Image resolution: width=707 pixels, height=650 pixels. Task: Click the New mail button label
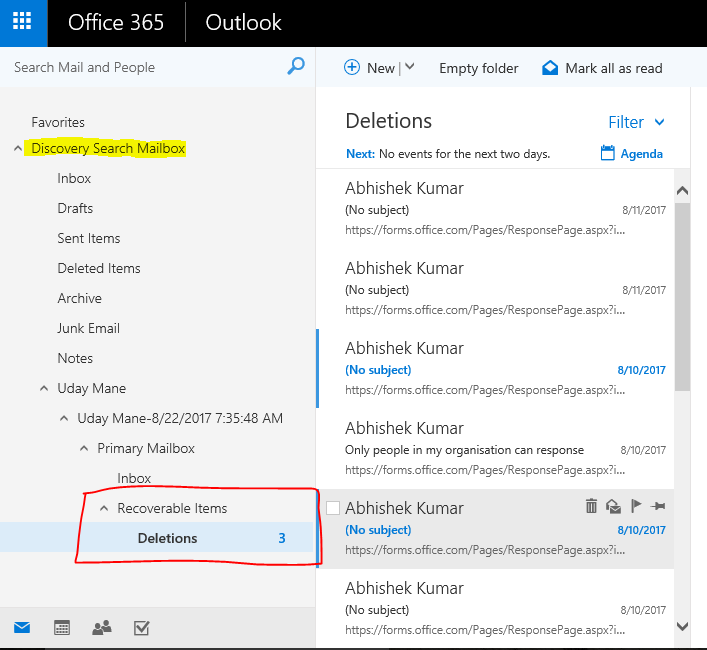click(381, 68)
